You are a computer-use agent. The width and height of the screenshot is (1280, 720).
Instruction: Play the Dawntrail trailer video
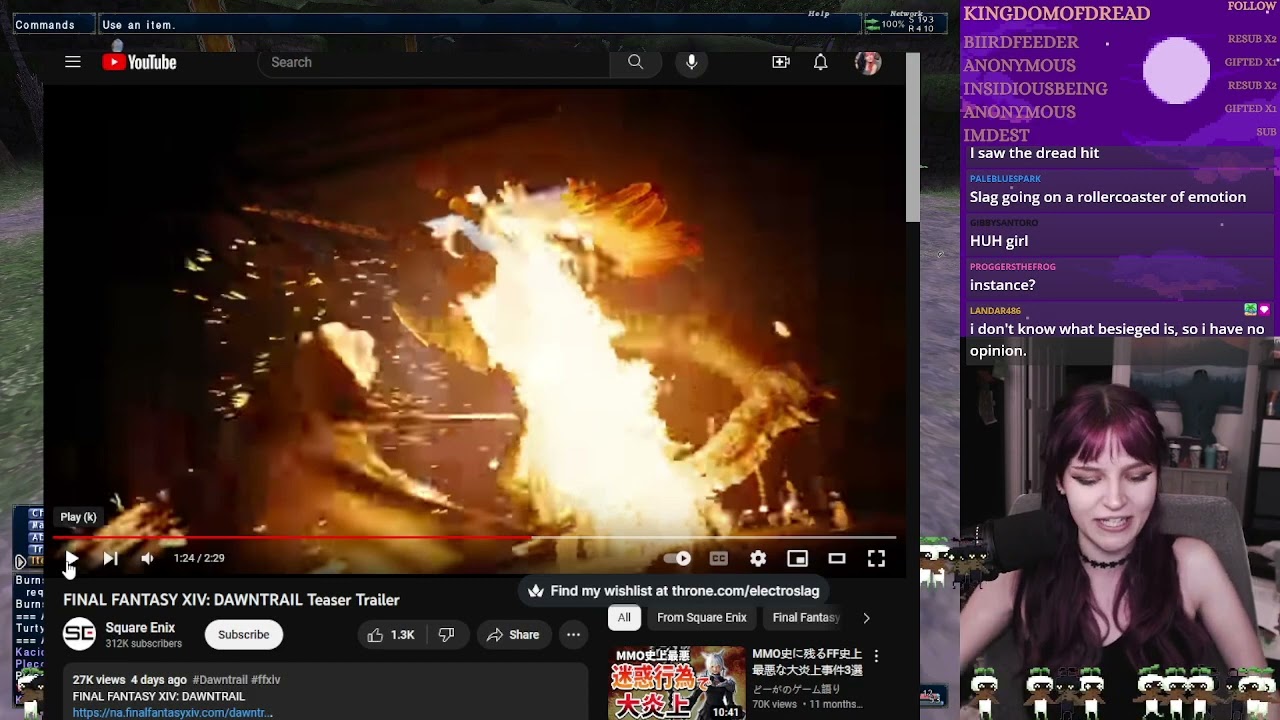pyautogui.click(x=72, y=558)
